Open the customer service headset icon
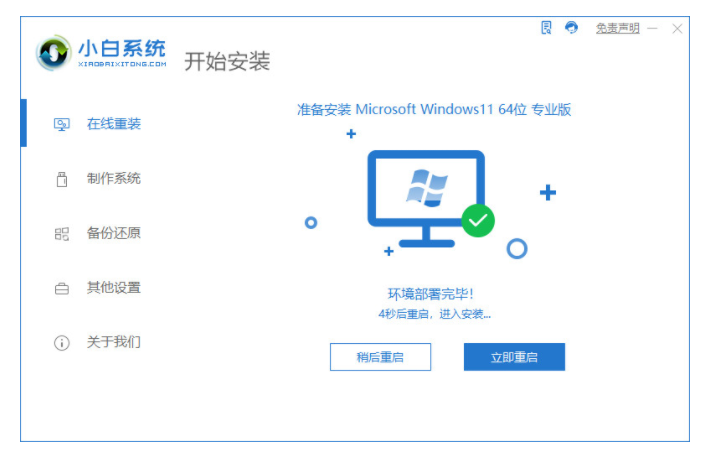The width and height of the screenshot is (706, 449). coord(571,28)
